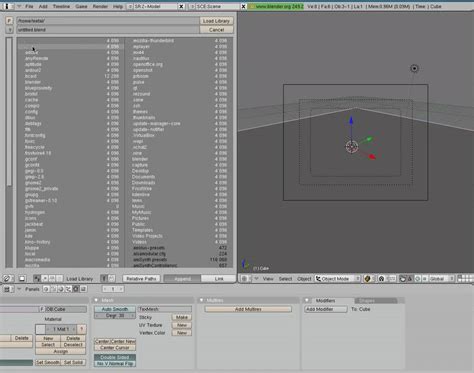Click the Make button next to Sticky

(182, 317)
